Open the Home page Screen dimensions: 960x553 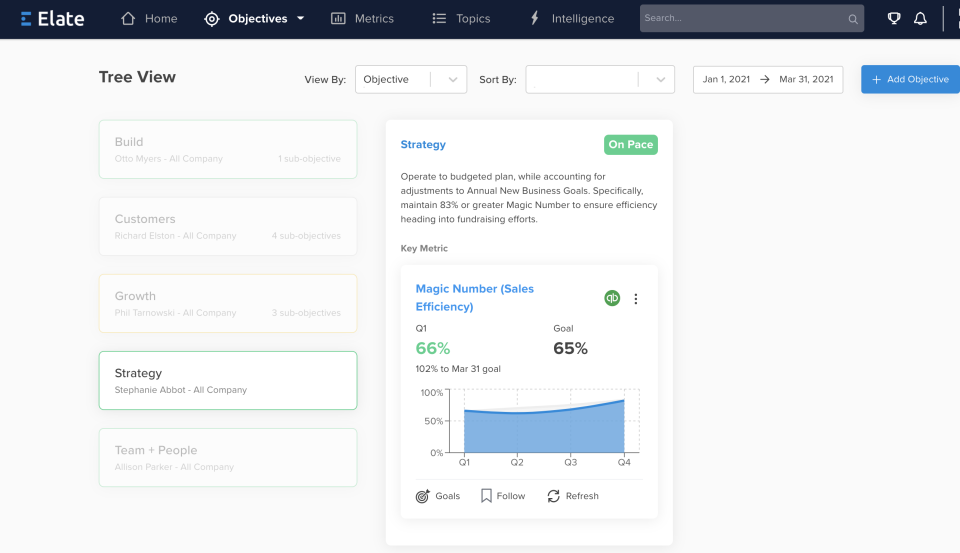coord(149,19)
